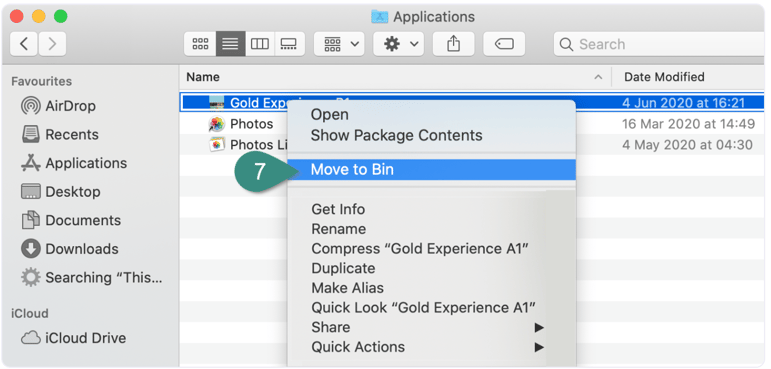This screenshot has height=369, width=771.
Task: Click the Gold Experience app icon
Action: click(217, 103)
